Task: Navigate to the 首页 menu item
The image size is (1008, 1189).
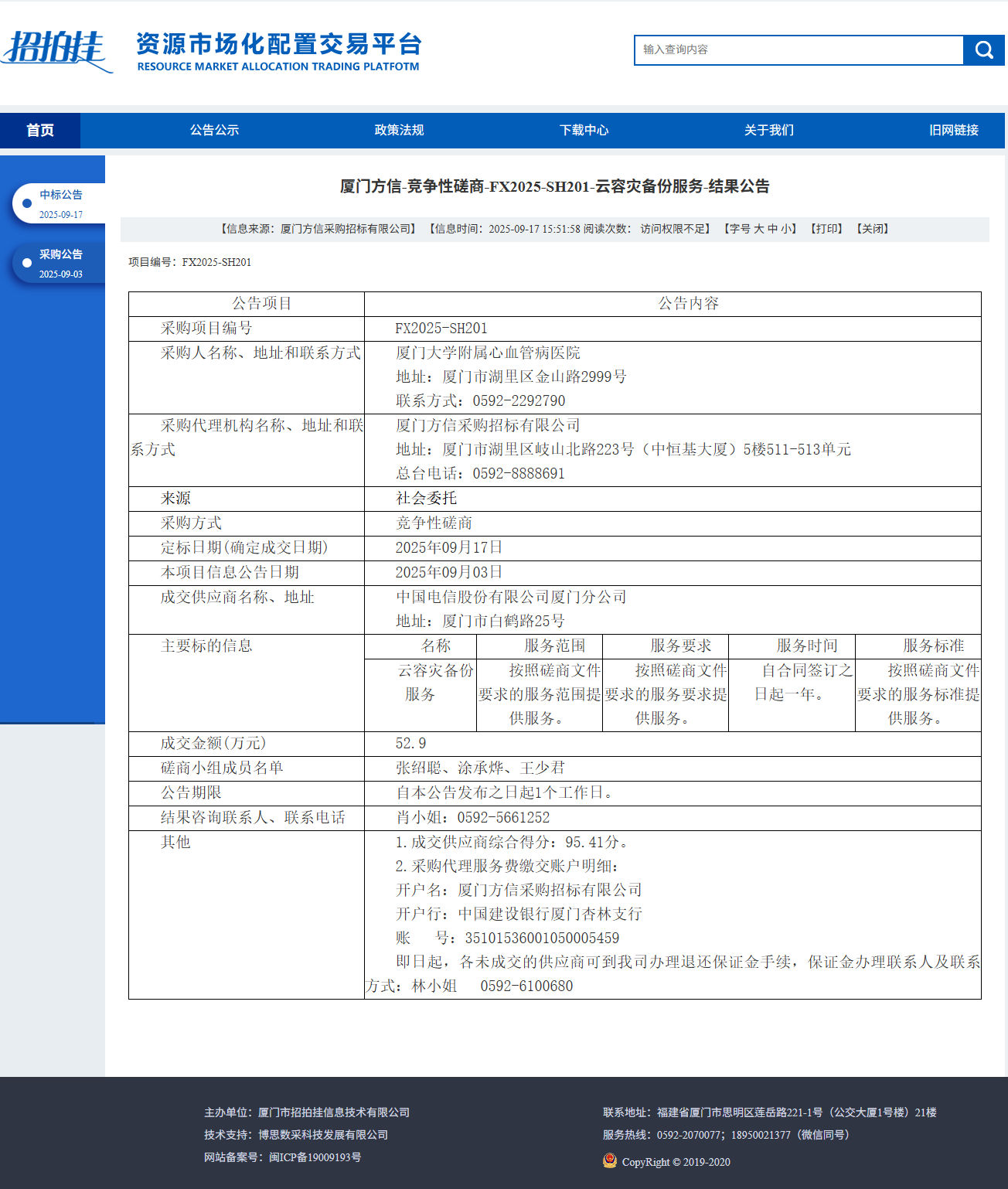Action: pos(41,130)
